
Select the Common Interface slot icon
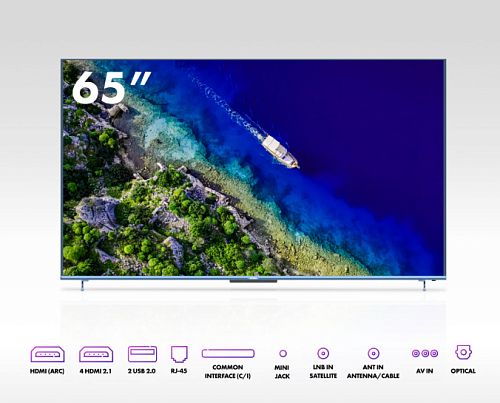click(x=228, y=353)
